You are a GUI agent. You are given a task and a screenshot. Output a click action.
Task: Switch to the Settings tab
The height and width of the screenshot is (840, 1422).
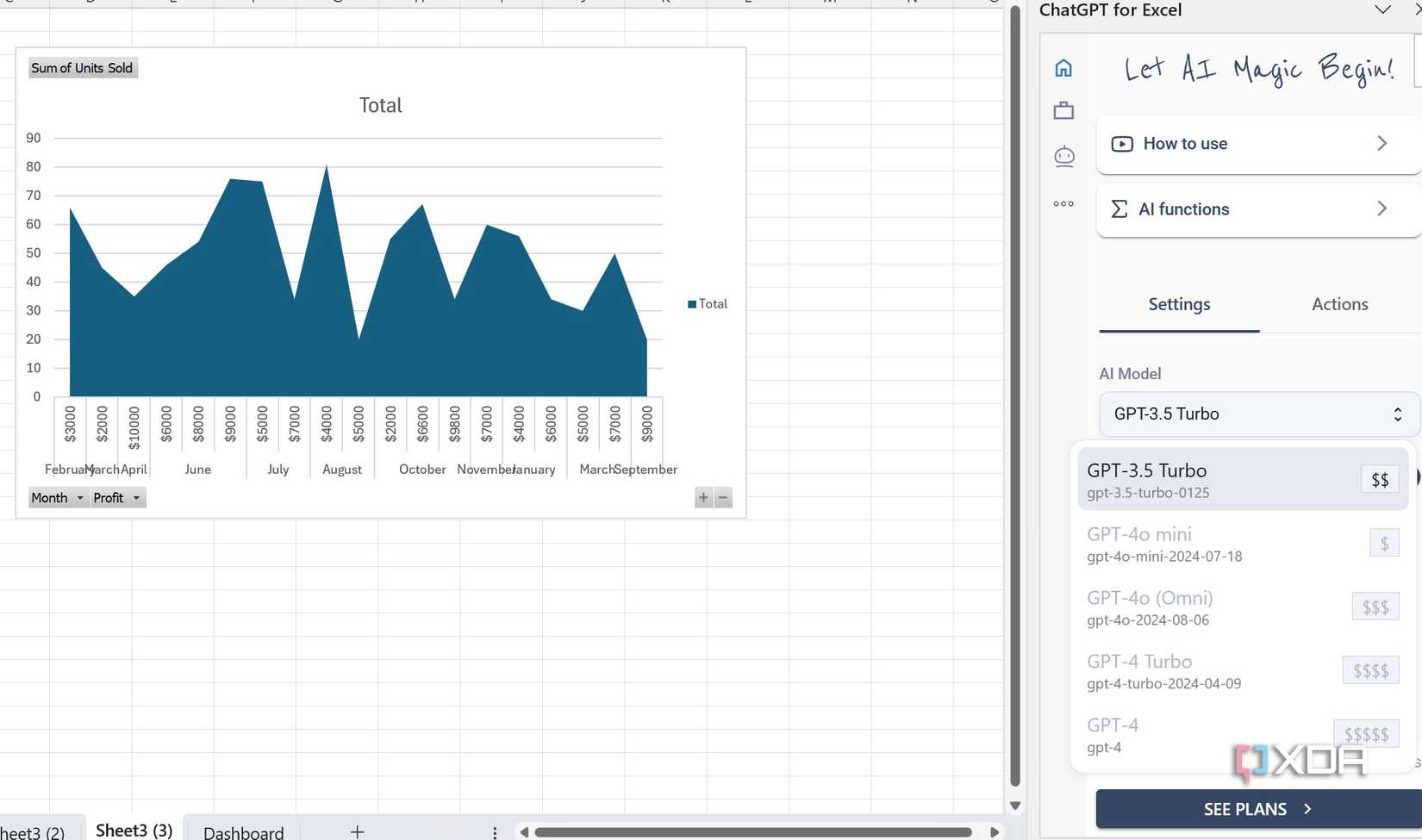point(1179,304)
